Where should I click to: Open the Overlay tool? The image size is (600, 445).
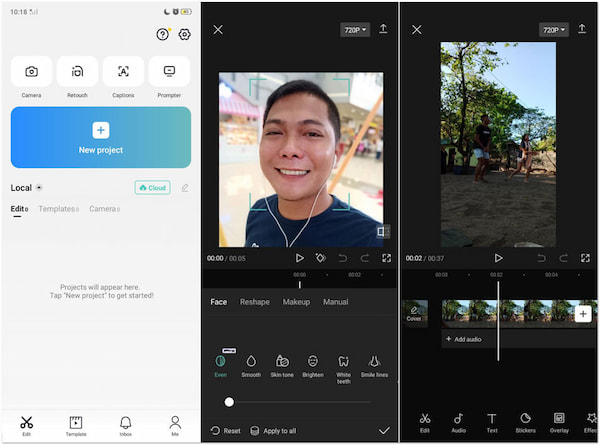point(559,423)
